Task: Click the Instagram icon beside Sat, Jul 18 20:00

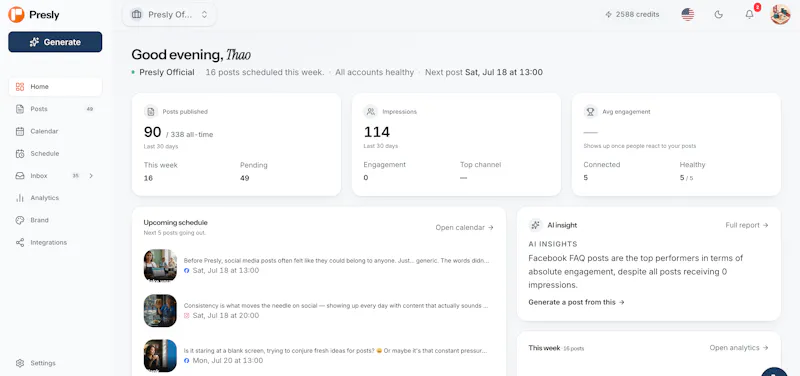Action: (187, 316)
